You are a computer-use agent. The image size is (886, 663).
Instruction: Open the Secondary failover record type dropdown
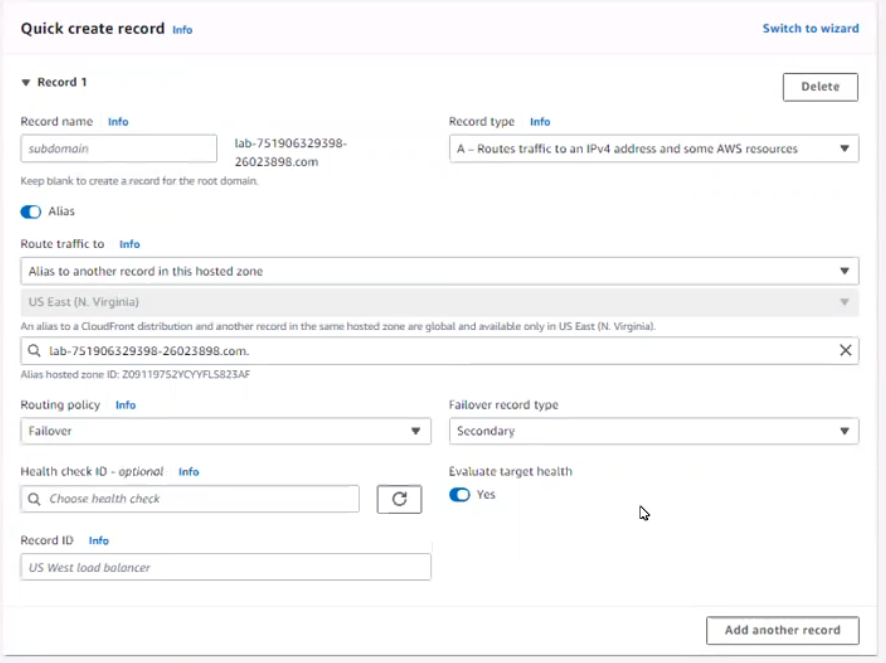point(654,431)
